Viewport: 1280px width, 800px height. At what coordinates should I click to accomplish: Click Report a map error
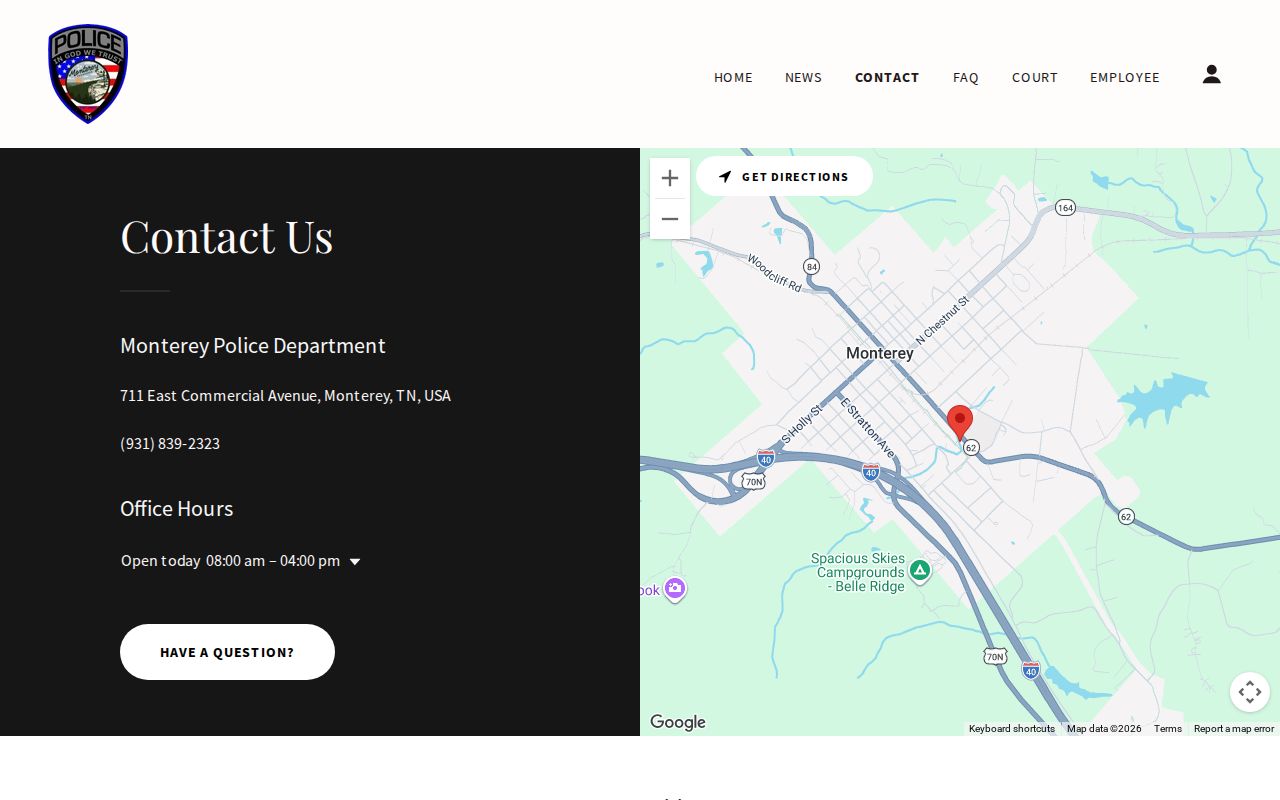tap(1234, 729)
